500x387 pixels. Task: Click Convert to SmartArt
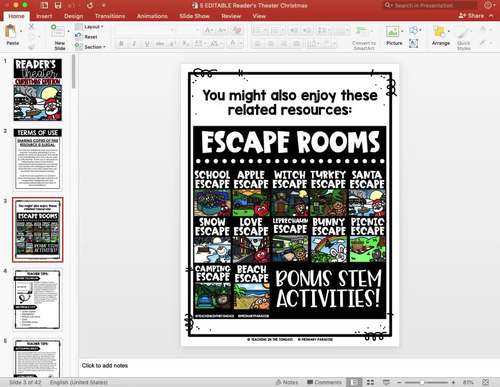[x=364, y=37]
